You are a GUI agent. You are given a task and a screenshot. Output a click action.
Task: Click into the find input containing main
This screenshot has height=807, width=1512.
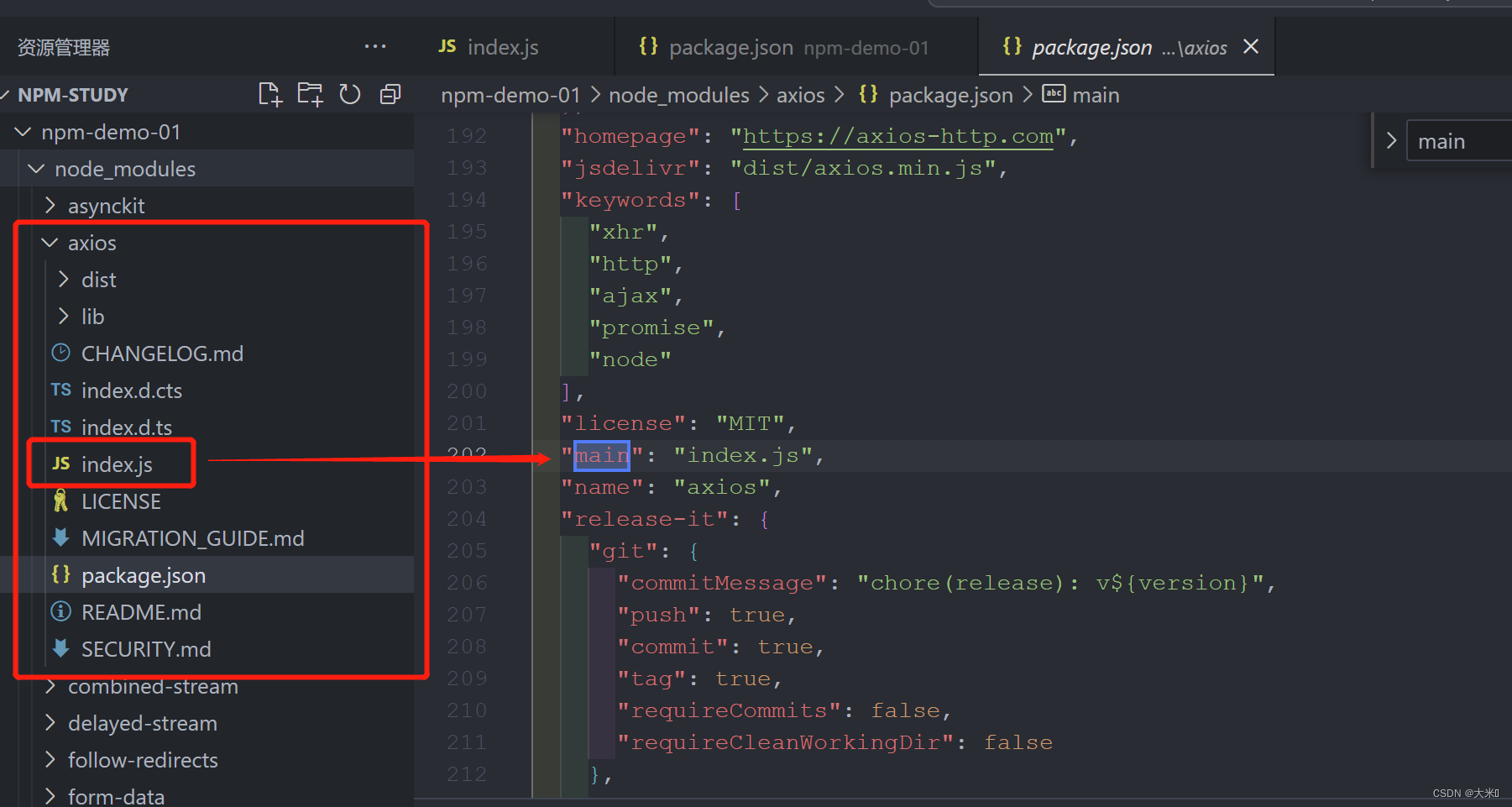point(1459,141)
